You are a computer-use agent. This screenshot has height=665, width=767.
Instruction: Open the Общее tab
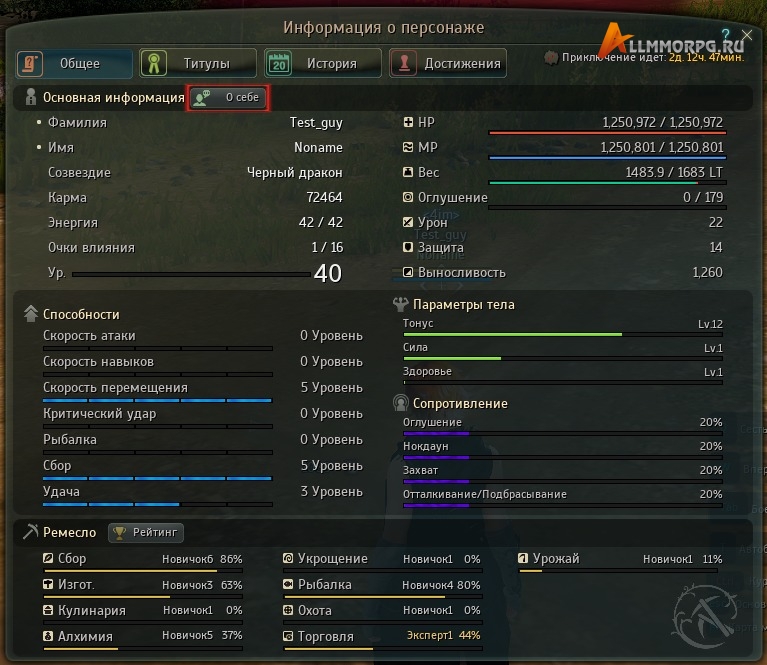[74, 63]
